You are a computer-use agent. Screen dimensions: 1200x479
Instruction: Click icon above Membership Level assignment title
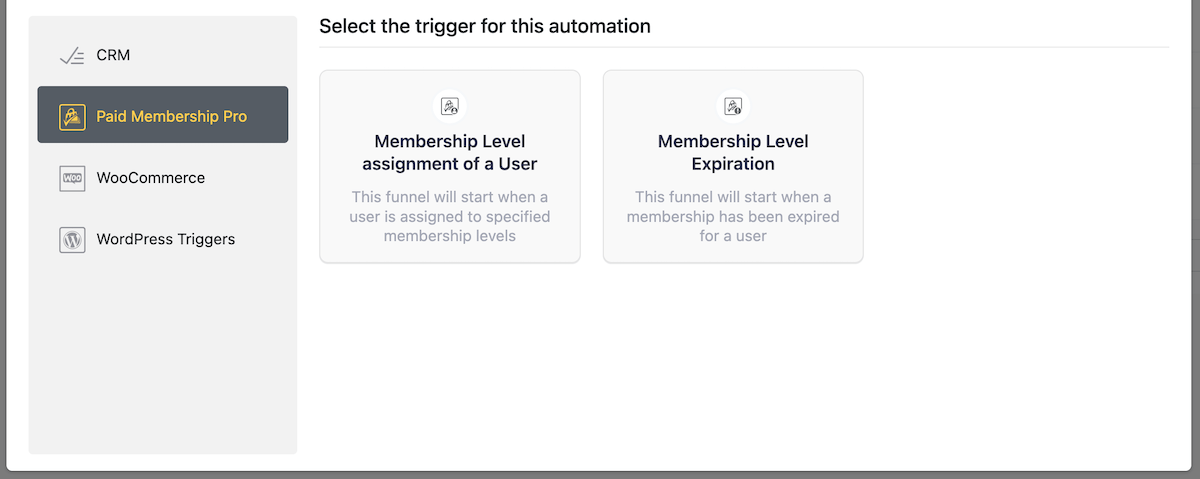point(450,106)
